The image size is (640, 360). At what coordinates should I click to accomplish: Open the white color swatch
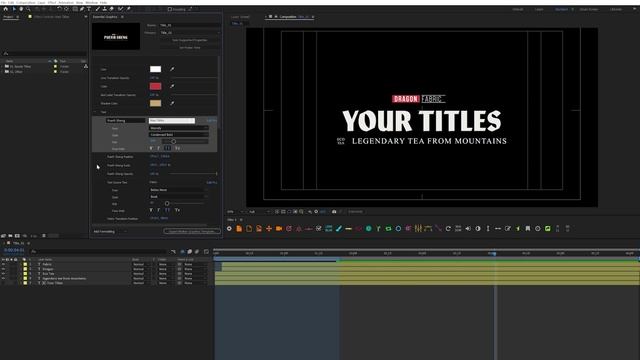click(156, 69)
